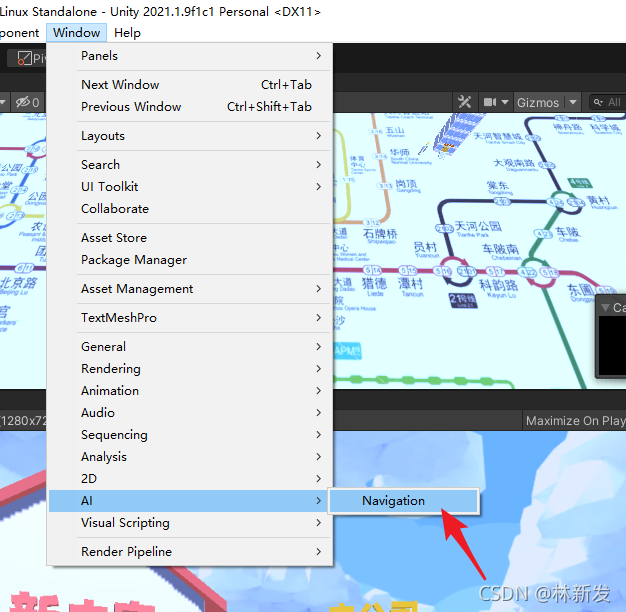Image resolution: width=626 pixels, height=612 pixels.
Task: Expand the UI Toolkit submenu
Action: (190, 186)
